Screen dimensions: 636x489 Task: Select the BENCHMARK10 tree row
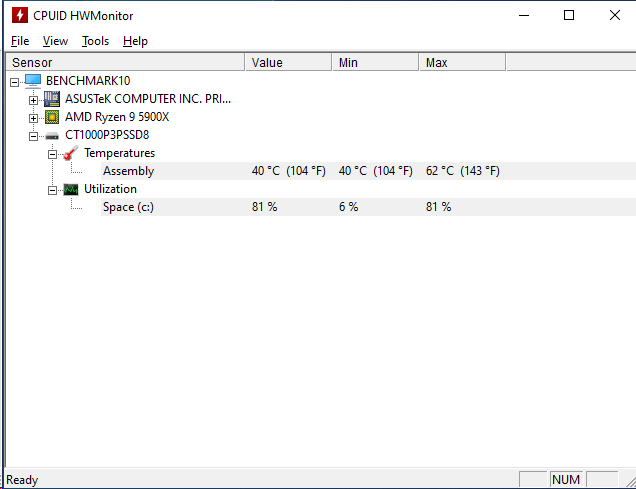(88, 81)
